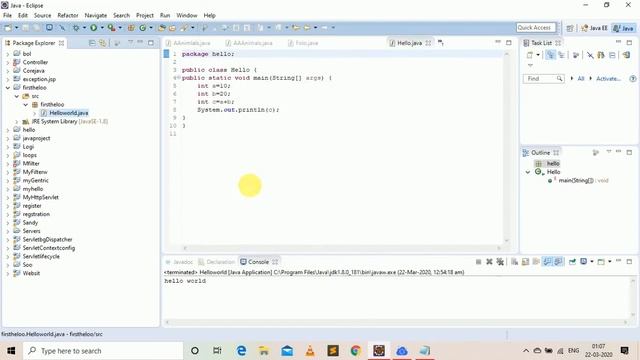Click the green Run button in toolbar
Viewport: 640px width, 360px height.
[93, 28]
